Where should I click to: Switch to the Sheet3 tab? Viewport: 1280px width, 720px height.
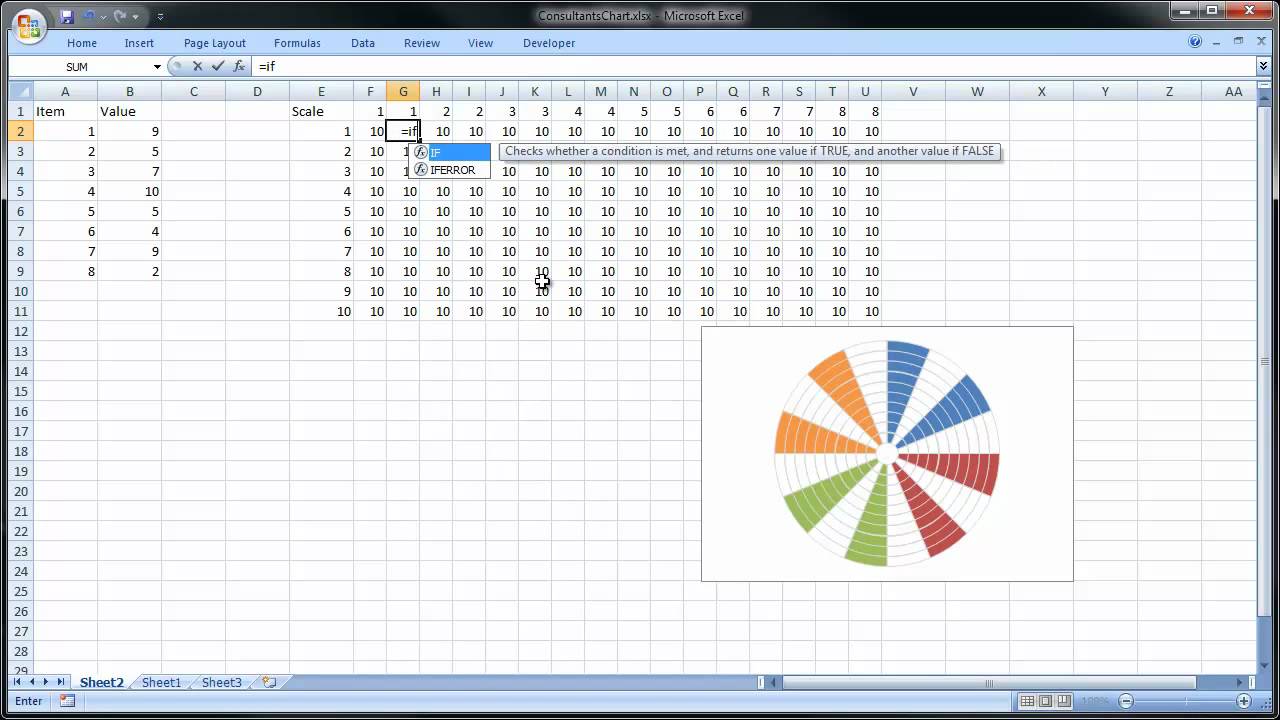point(221,682)
